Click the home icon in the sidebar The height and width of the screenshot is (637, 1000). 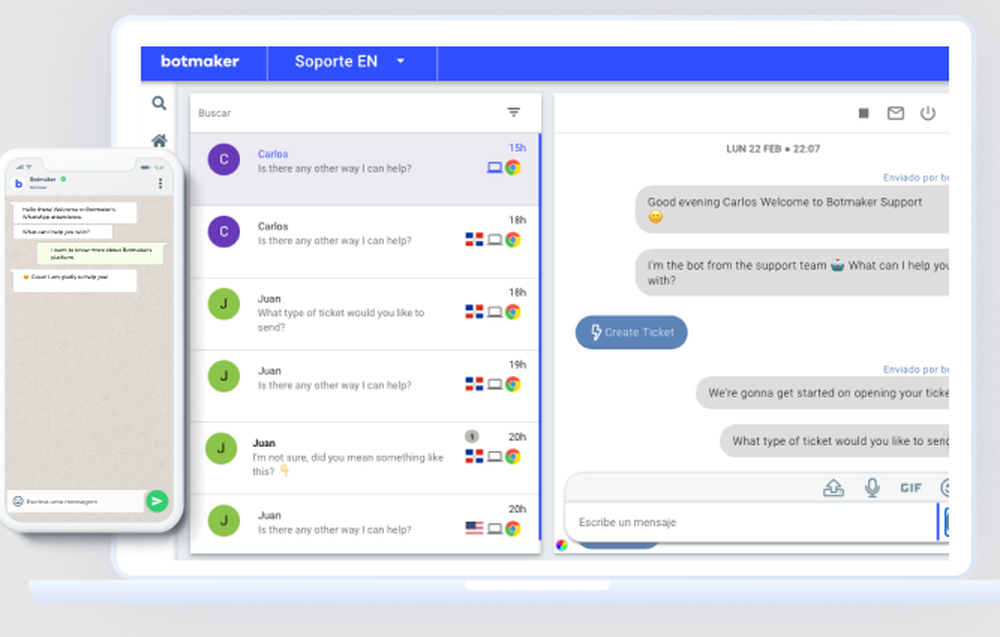pos(159,141)
